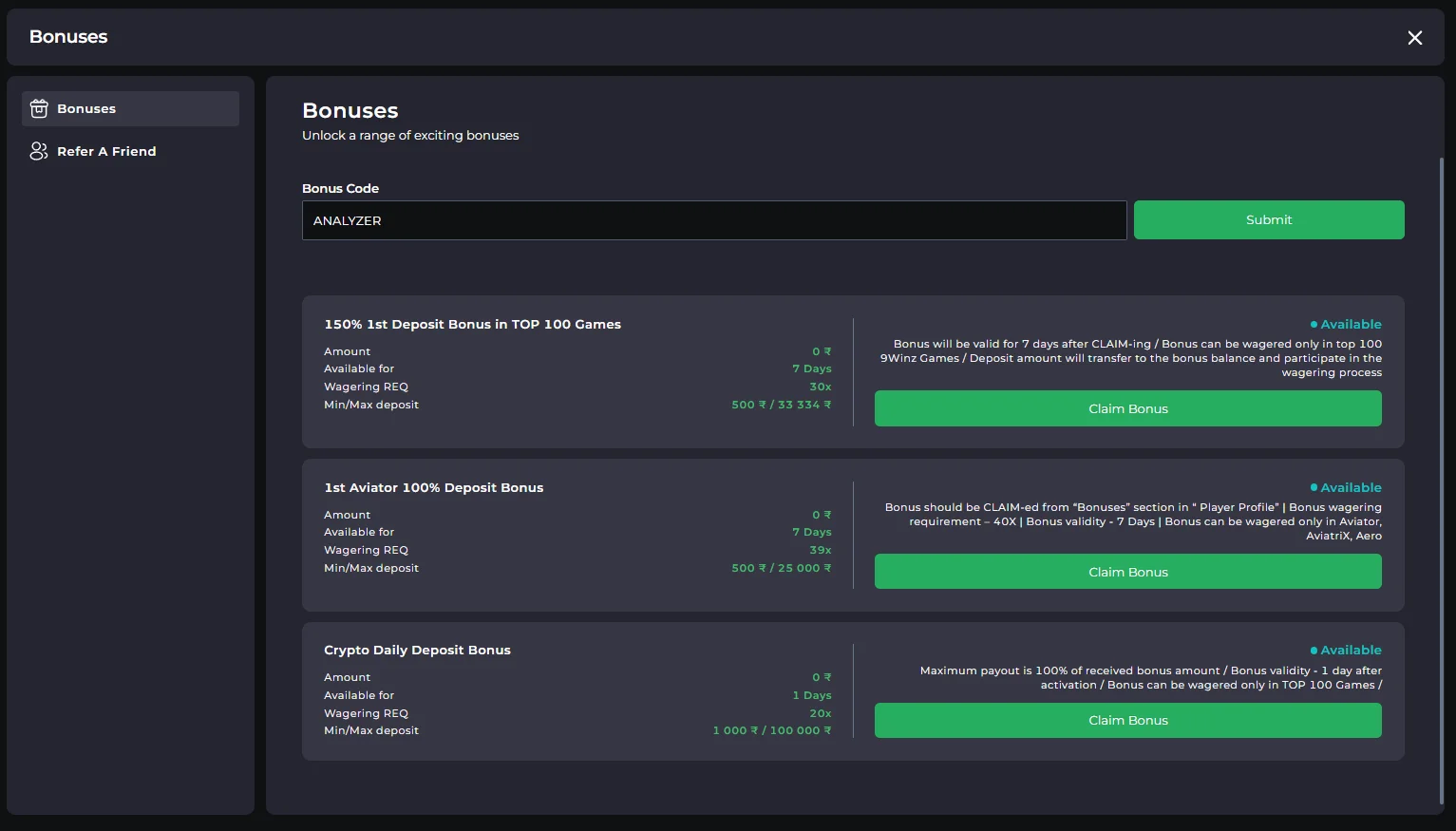Viewport: 1456px width, 831px height.
Task: Click the vertical scrollbar of bonuses panel
Action: coord(1441,475)
